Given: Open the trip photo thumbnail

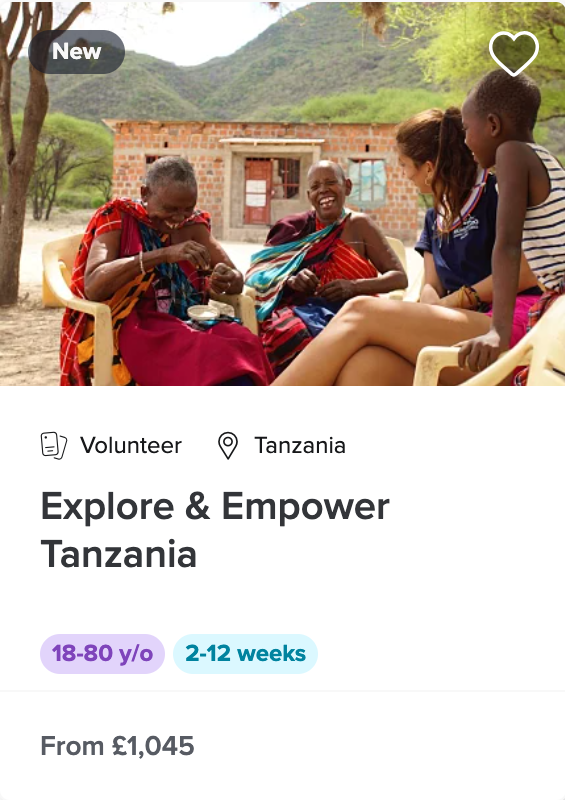Looking at the screenshot, I should click(282, 193).
